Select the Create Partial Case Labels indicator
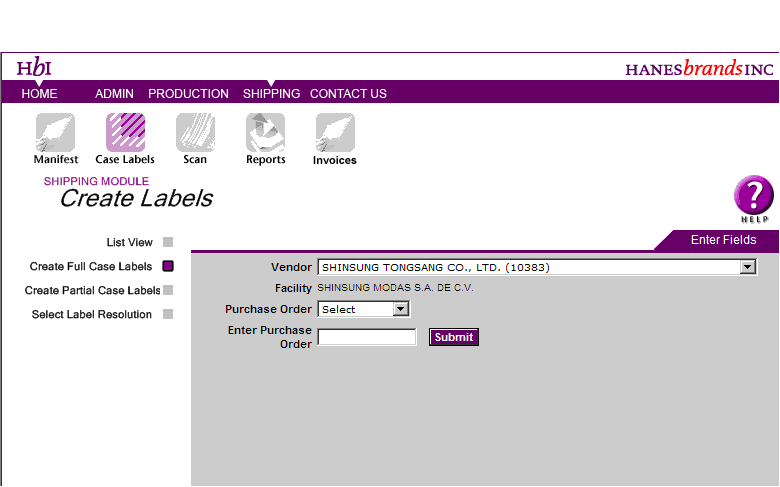The height and width of the screenshot is (487, 780). coord(168,290)
